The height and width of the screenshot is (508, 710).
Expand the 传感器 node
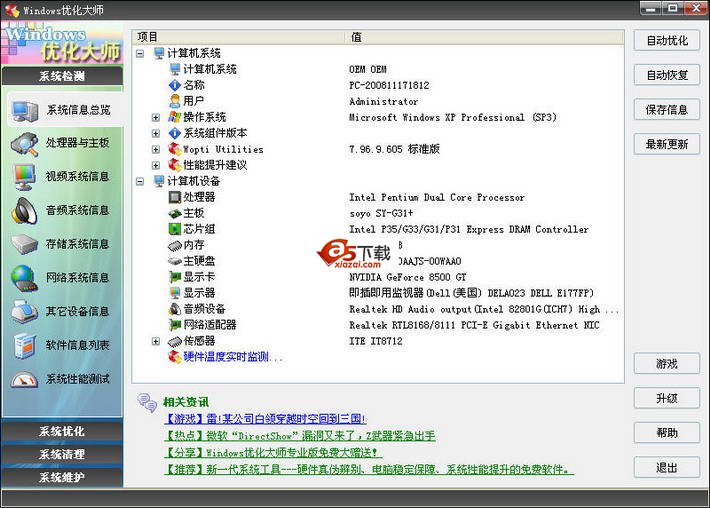pos(156,341)
